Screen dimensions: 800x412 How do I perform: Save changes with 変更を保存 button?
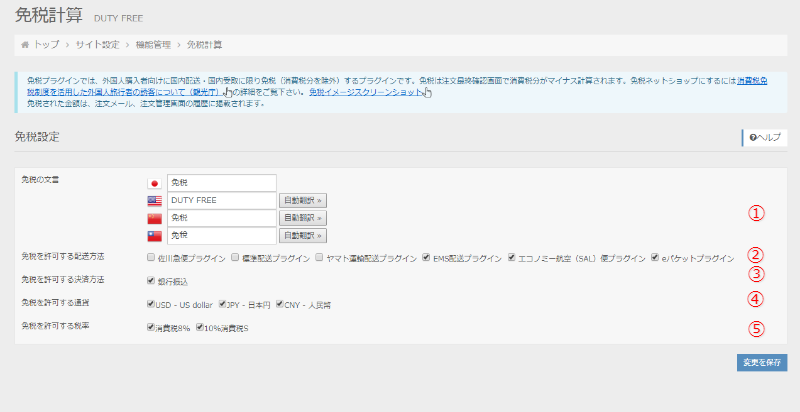point(759,362)
